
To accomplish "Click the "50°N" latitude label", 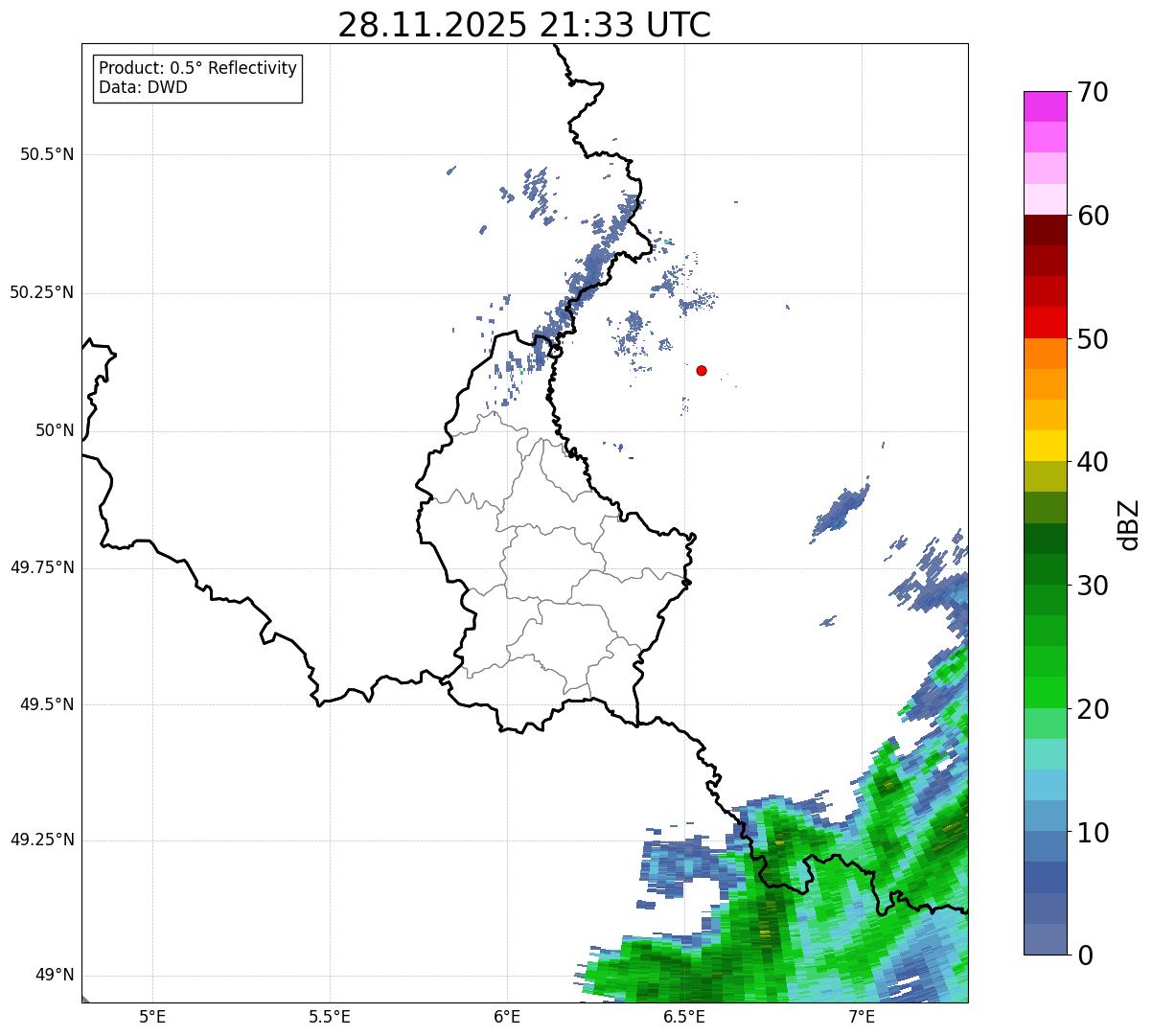I will click(55, 430).
